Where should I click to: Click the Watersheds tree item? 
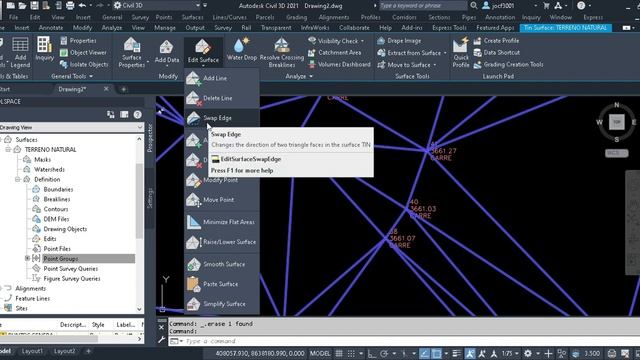[49, 169]
